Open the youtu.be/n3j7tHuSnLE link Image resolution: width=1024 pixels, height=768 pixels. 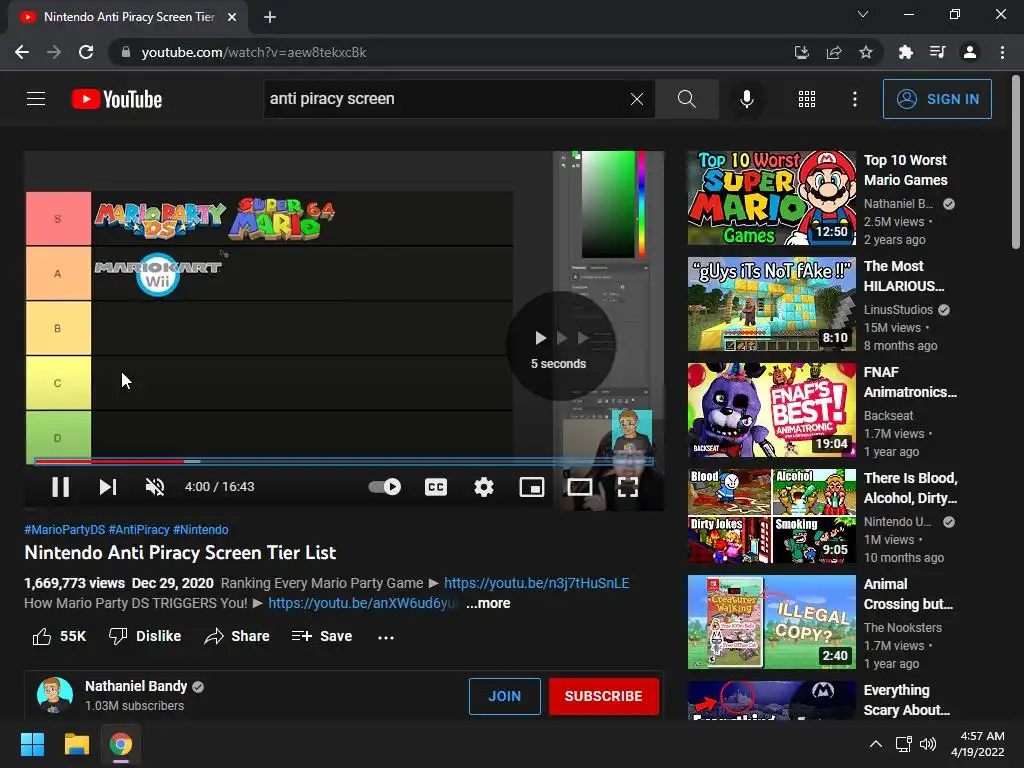537,583
